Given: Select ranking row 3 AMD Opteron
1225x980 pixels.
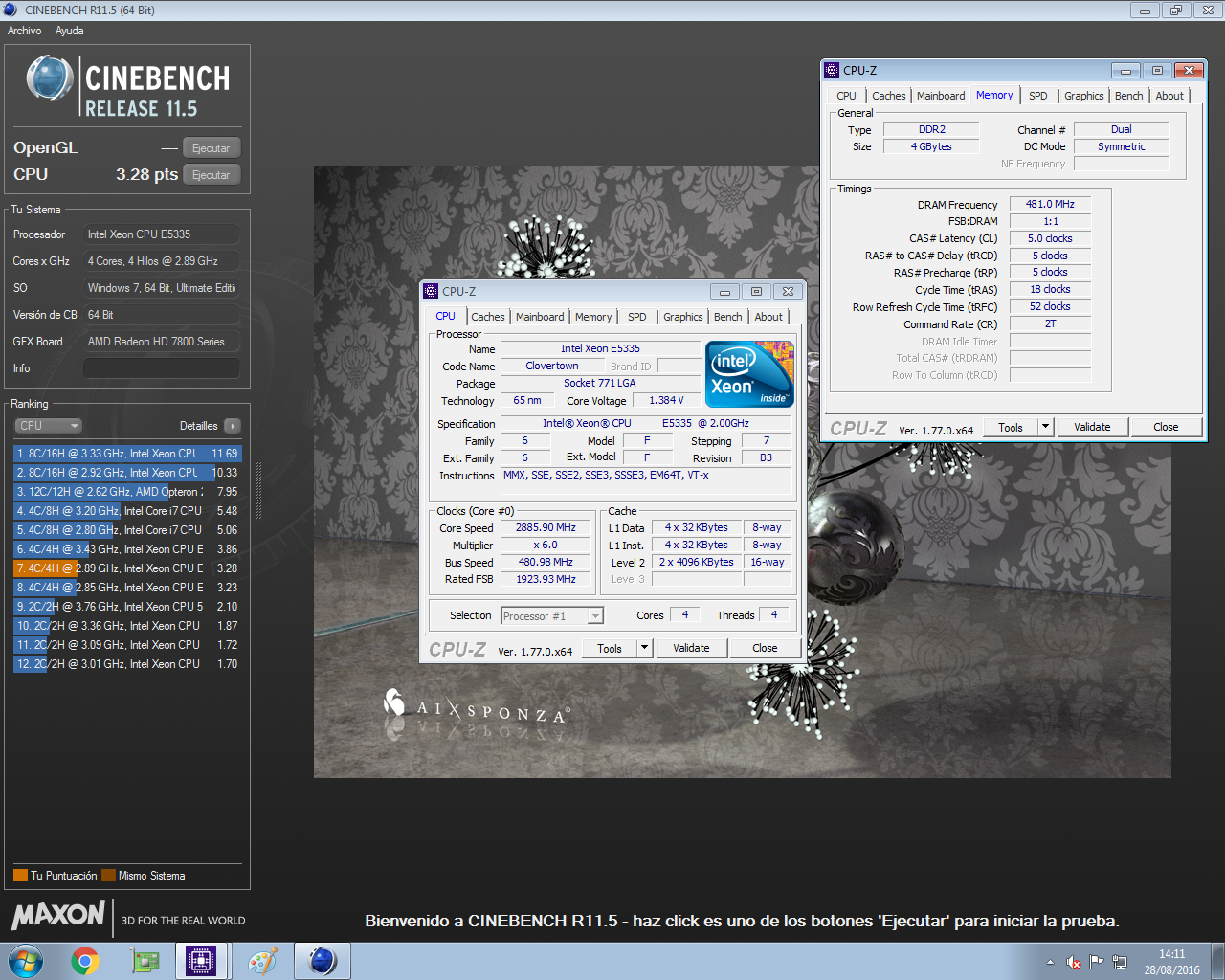Looking at the screenshot, I should [x=126, y=492].
